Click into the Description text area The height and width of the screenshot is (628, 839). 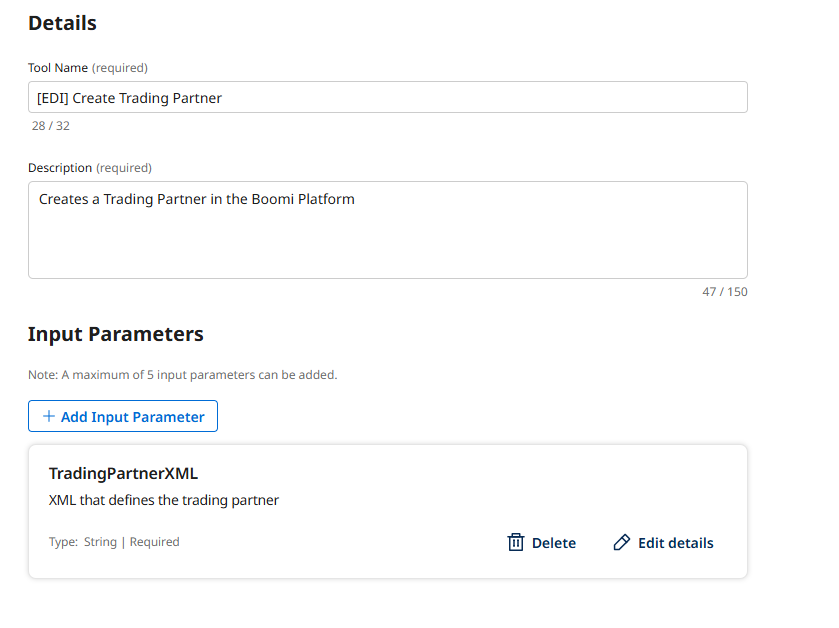pos(387,240)
